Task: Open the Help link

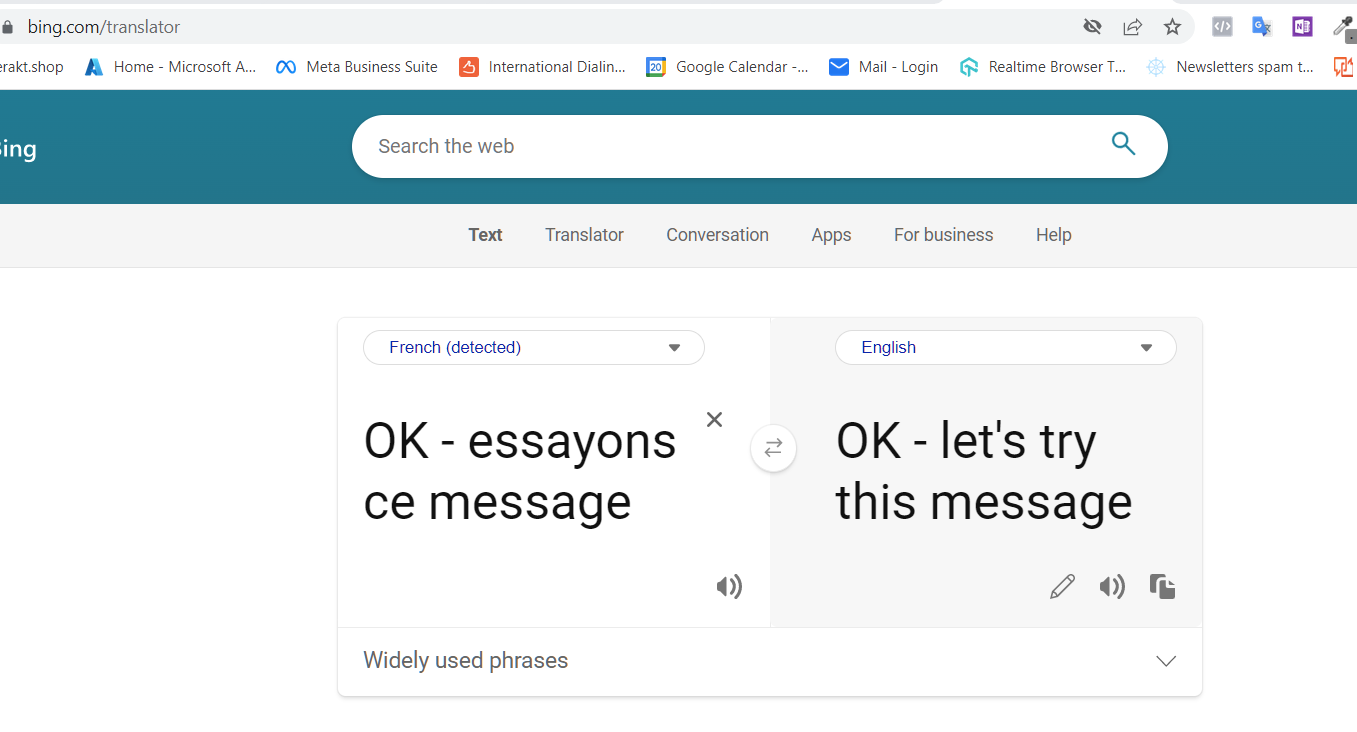Action: point(1053,235)
